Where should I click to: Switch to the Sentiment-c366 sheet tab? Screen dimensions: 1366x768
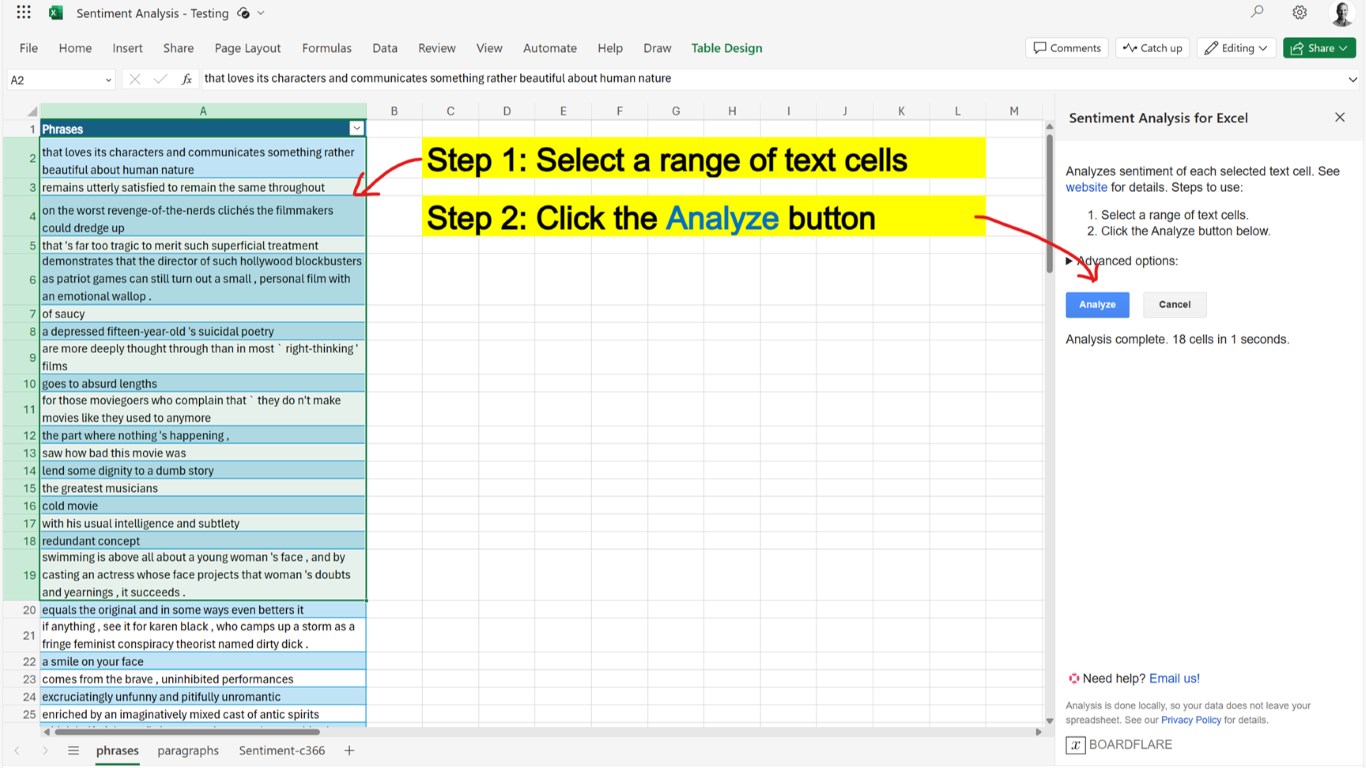(282, 751)
